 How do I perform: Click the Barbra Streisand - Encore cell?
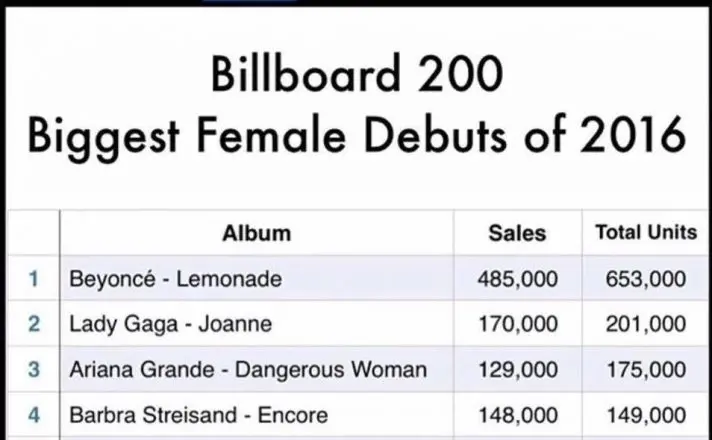pyautogui.click(x=198, y=414)
